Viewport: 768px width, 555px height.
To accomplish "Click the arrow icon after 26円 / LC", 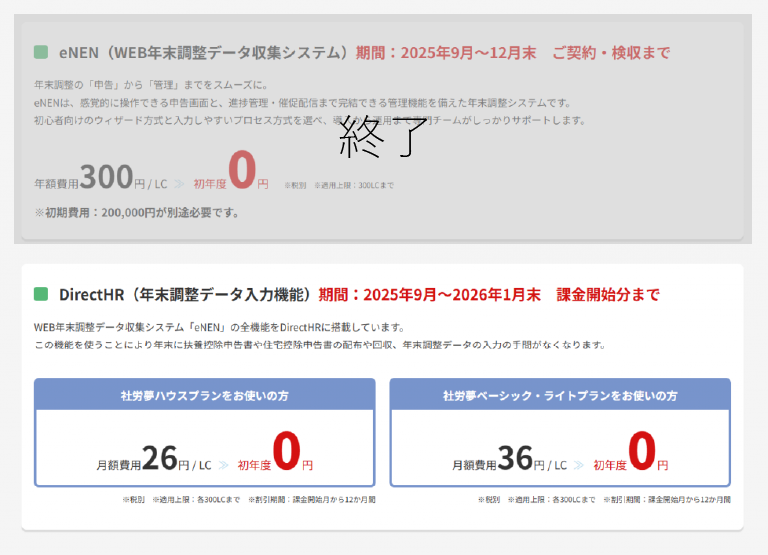I will [x=222, y=465].
